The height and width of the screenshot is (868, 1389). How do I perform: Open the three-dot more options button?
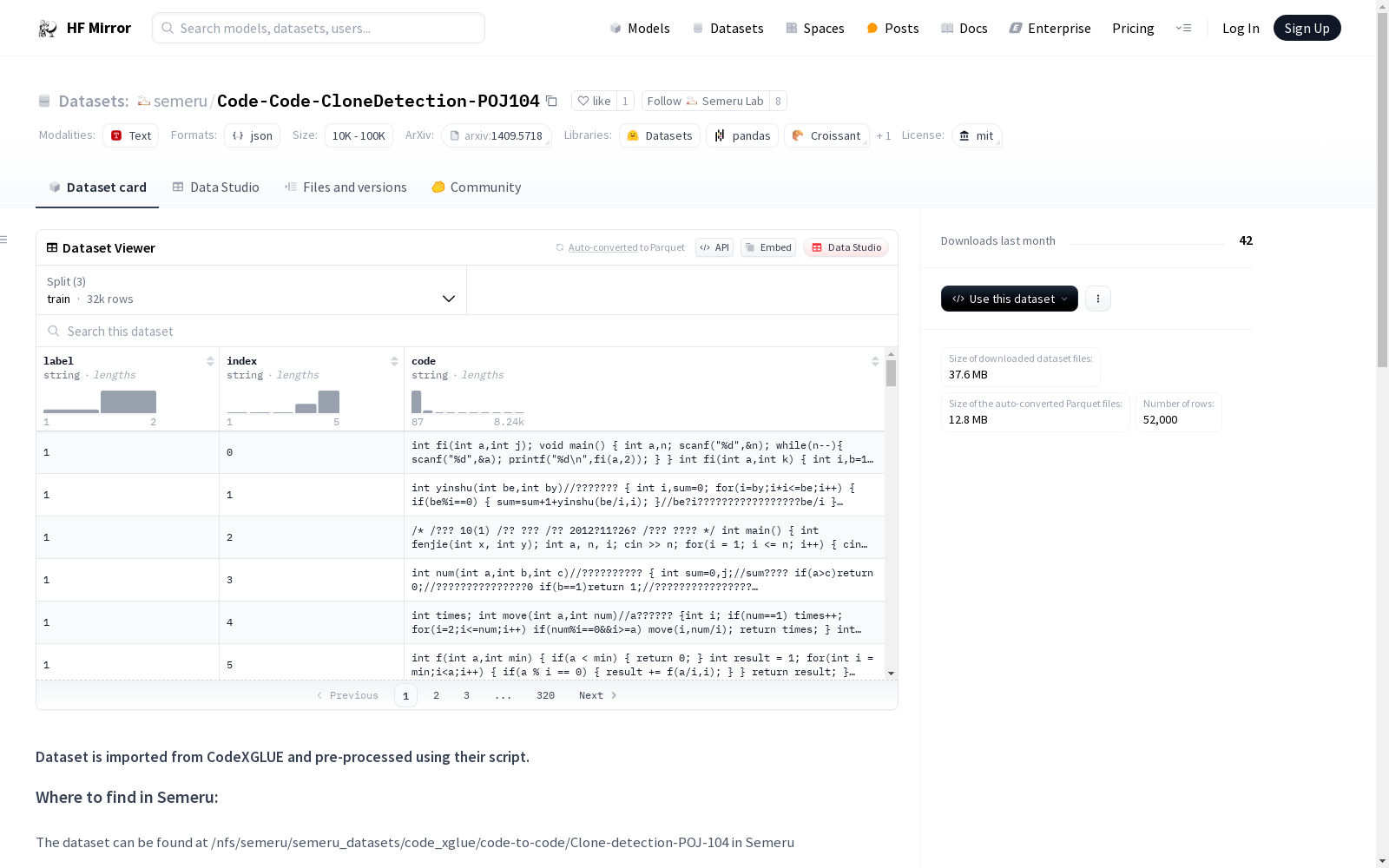pos(1098,299)
